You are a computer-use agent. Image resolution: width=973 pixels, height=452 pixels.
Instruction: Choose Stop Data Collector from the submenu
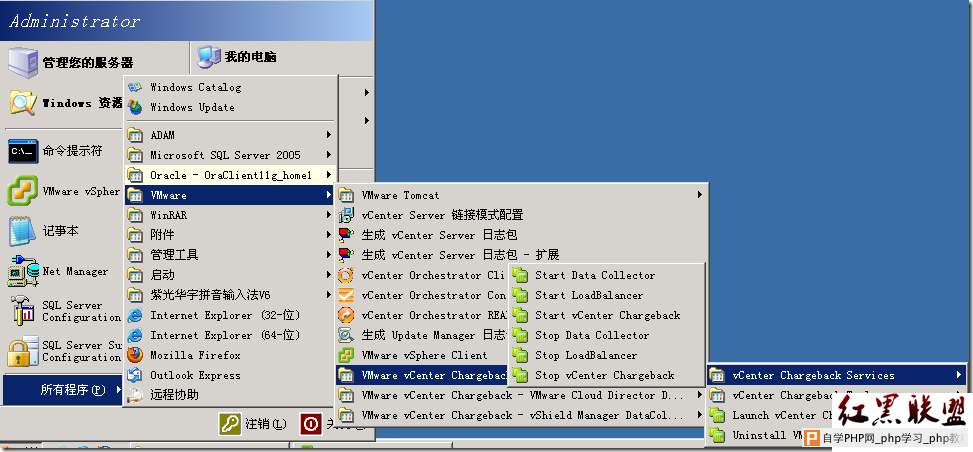[607, 335]
